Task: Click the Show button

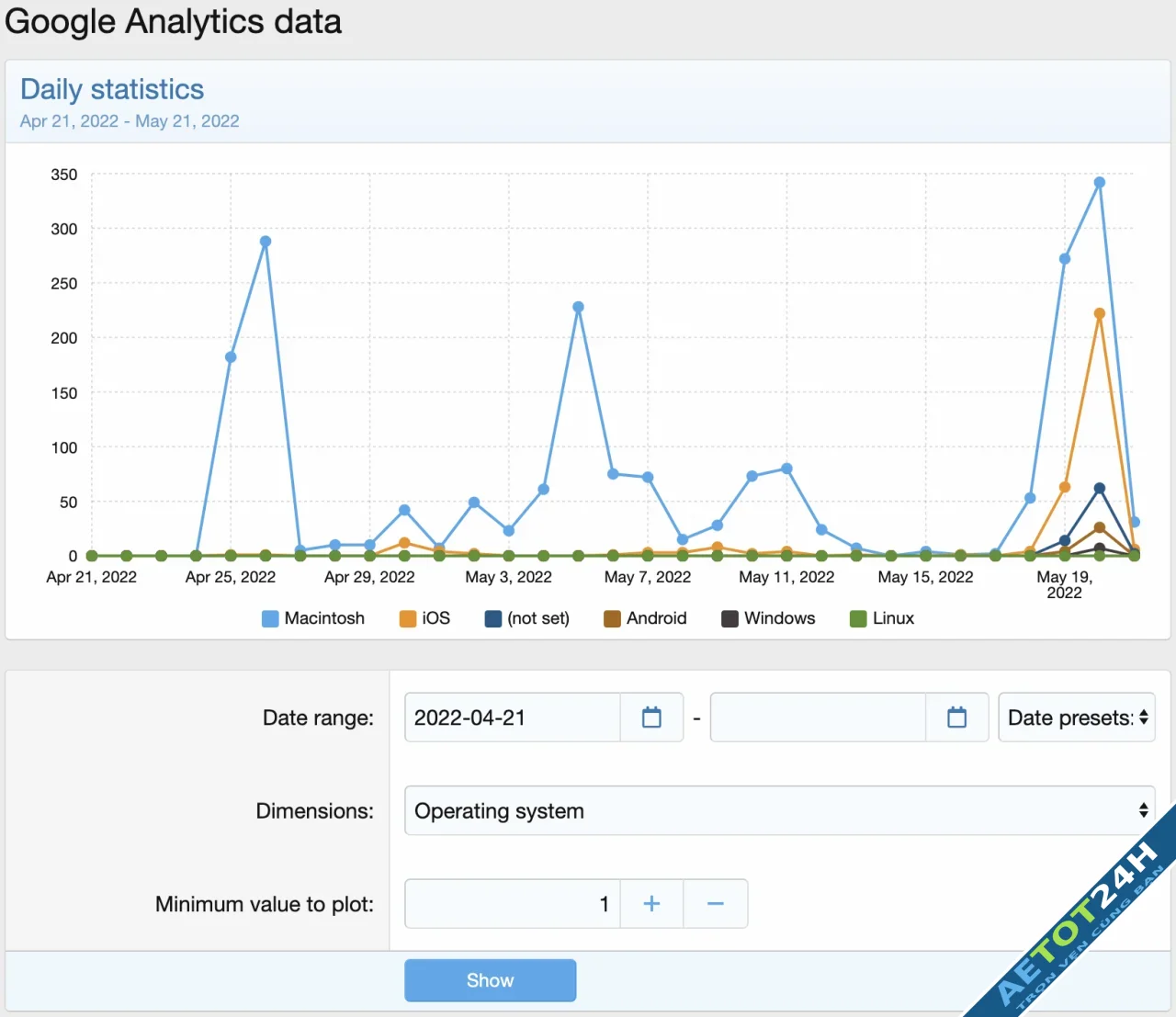Action: click(x=490, y=980)
